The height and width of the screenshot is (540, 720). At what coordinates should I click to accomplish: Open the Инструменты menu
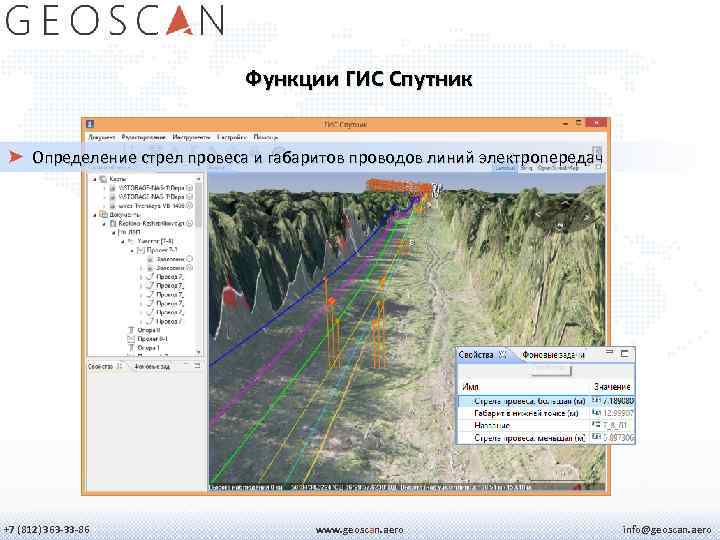(x=191, y=137)
